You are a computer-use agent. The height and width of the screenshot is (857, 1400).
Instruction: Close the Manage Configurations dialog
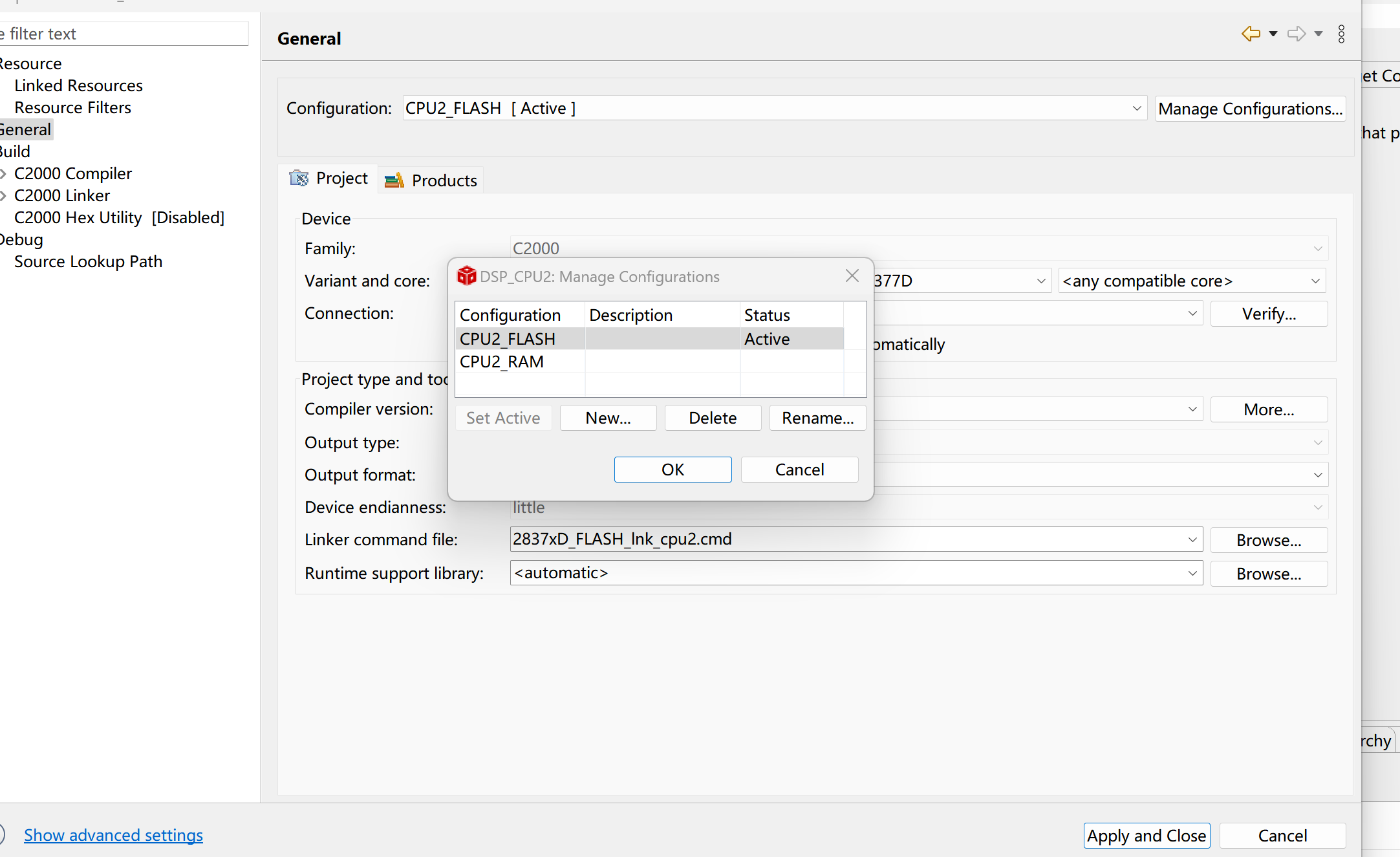(x=852, y=276)
